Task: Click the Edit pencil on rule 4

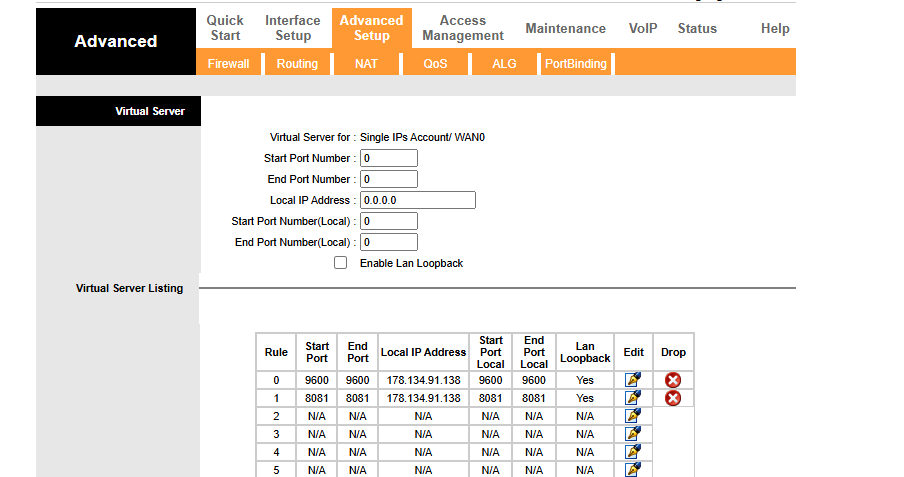Action: tap(632, 452)
